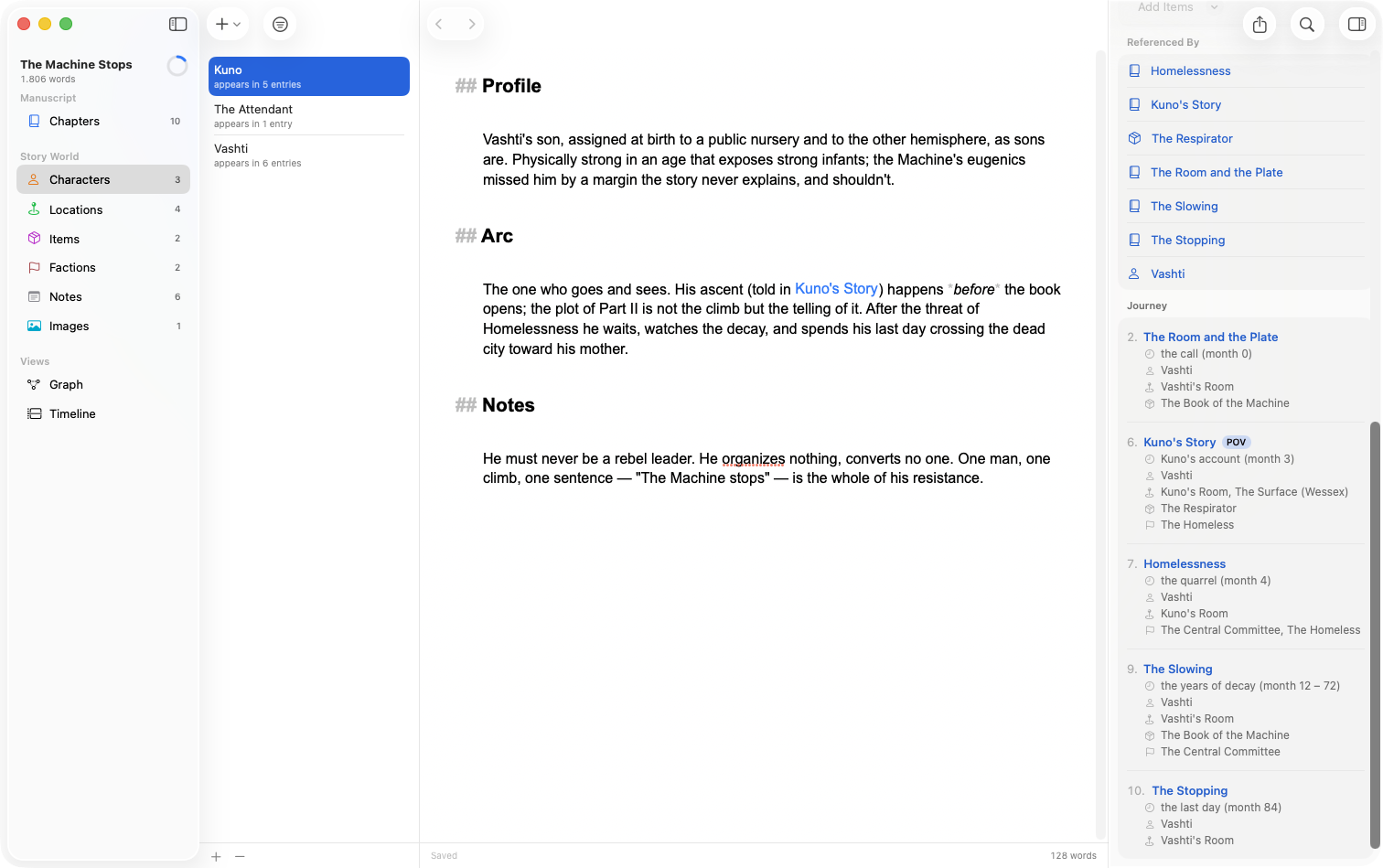Image resolution: width=1383 pixels, height=868 pixels.
Task: Click the call (month 0) journey detail
Action: click(1206, 354)
